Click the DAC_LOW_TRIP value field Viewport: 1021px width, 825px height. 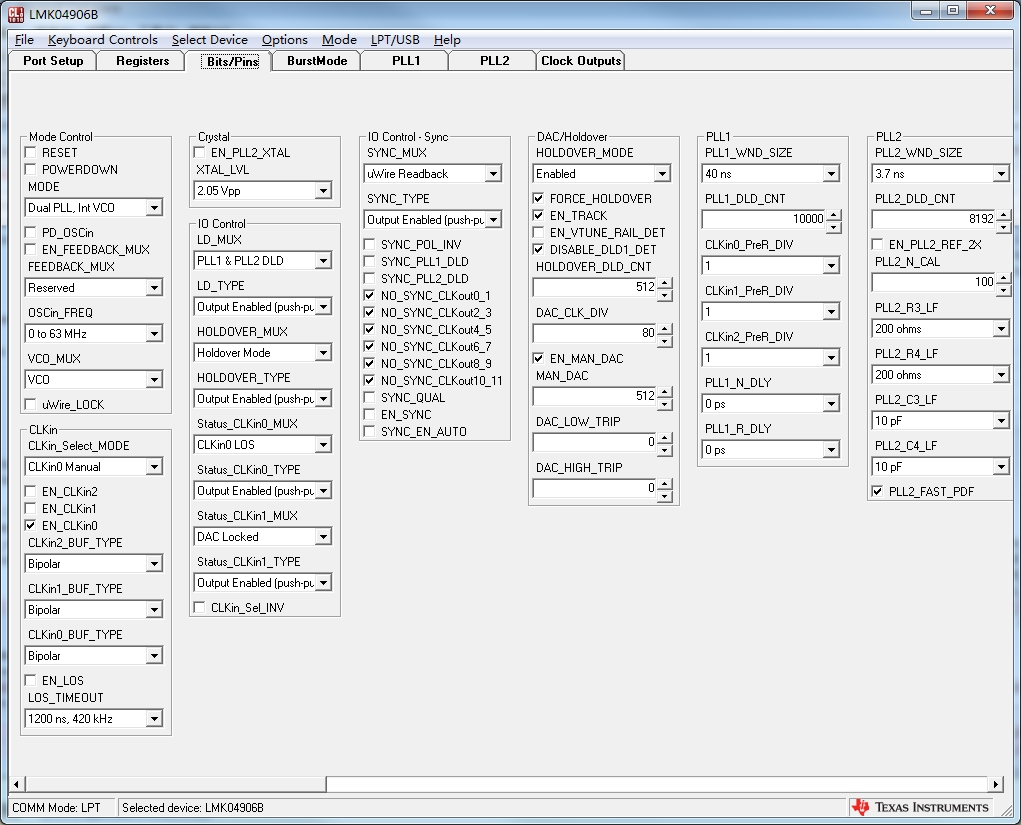point(595,442)
